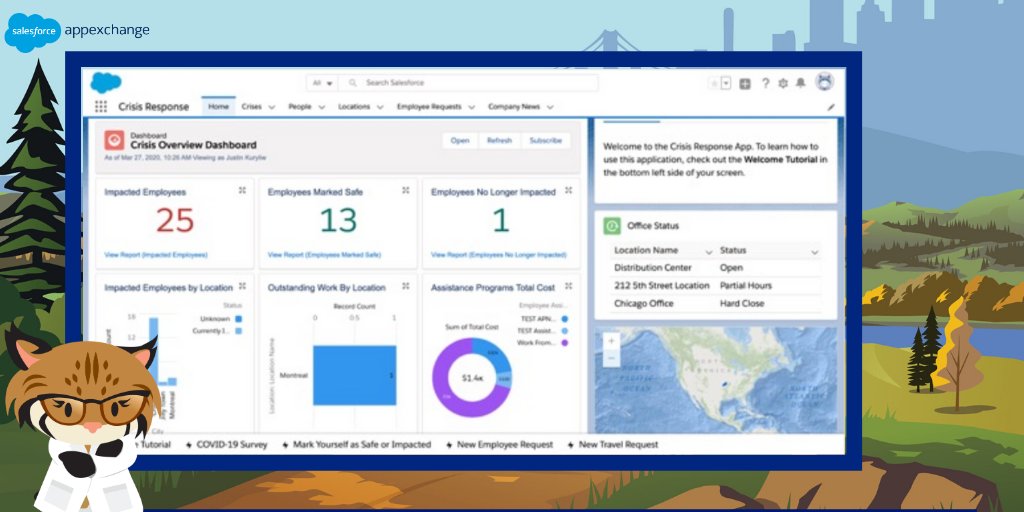Click the Salesforce cloud logo in app header
Viewport: 1024px width, 512px height.
[106, 82]
